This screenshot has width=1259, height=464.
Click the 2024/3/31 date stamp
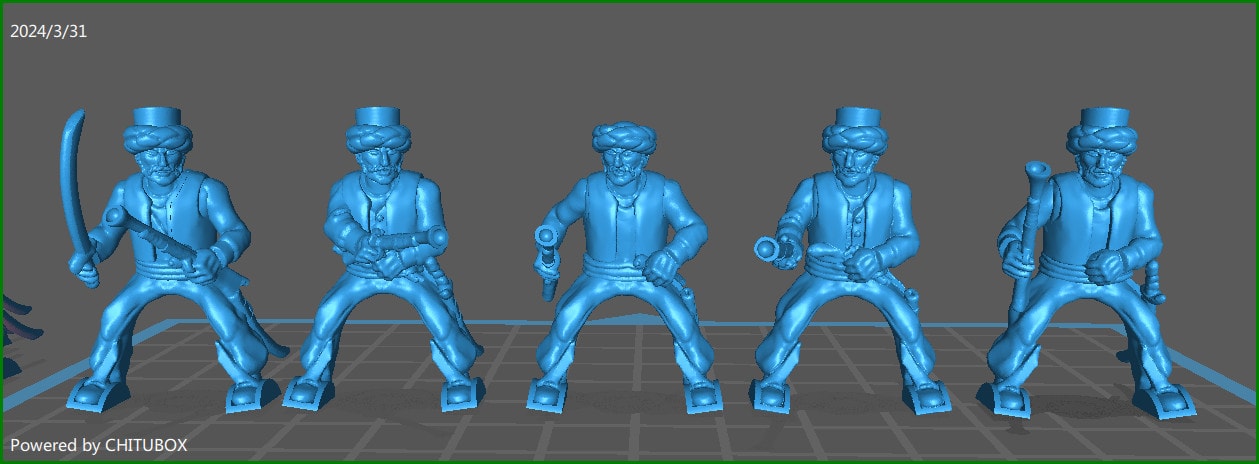48,31
